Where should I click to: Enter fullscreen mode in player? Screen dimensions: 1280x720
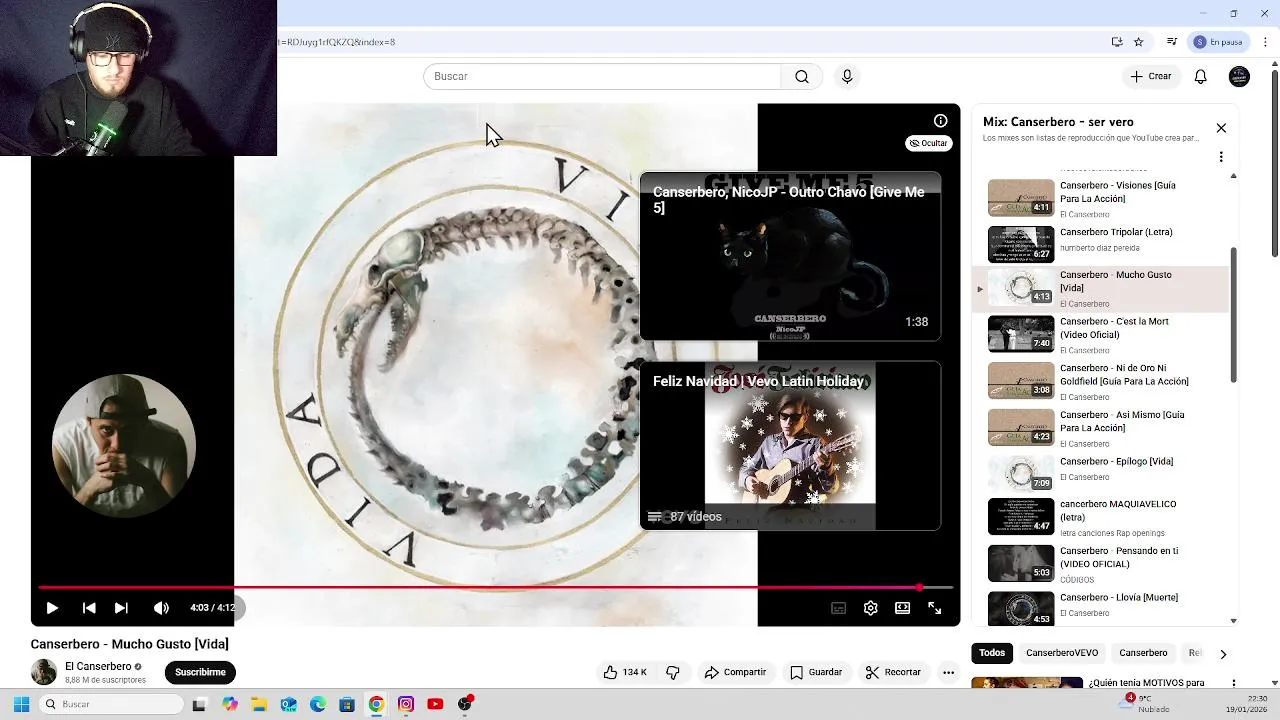(935, 608)
